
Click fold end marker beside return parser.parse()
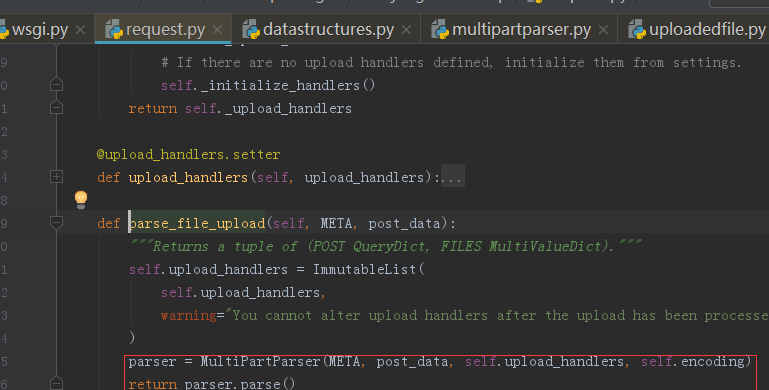click(56, 383)
